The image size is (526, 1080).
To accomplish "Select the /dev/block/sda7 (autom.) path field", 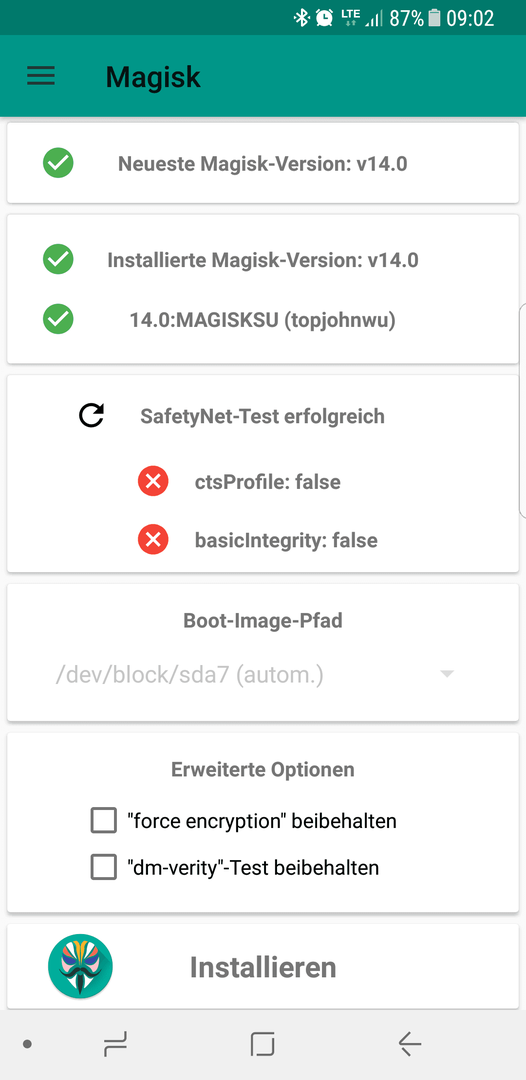I will (255, 675).
